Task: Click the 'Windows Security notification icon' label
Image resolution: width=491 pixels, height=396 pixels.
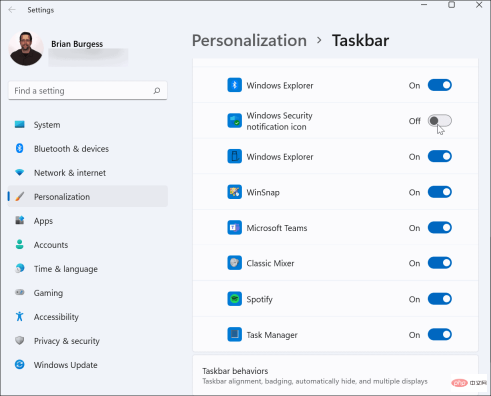Action: (x=279, y=121)
